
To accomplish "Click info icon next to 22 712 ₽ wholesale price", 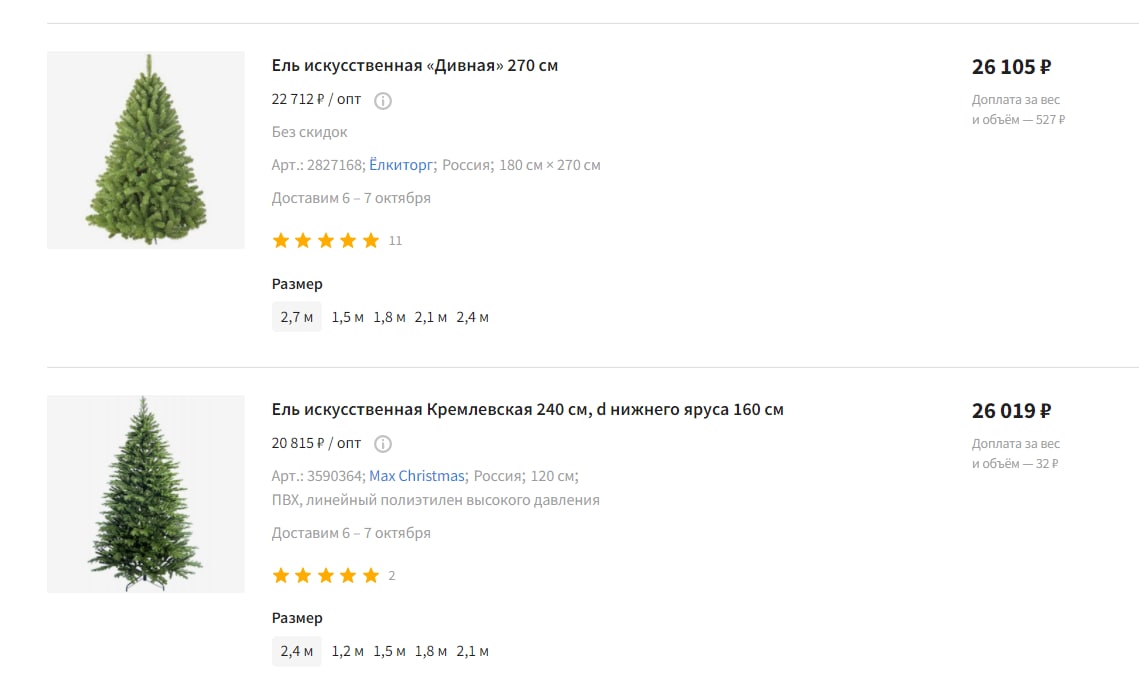I will point(383,100).
